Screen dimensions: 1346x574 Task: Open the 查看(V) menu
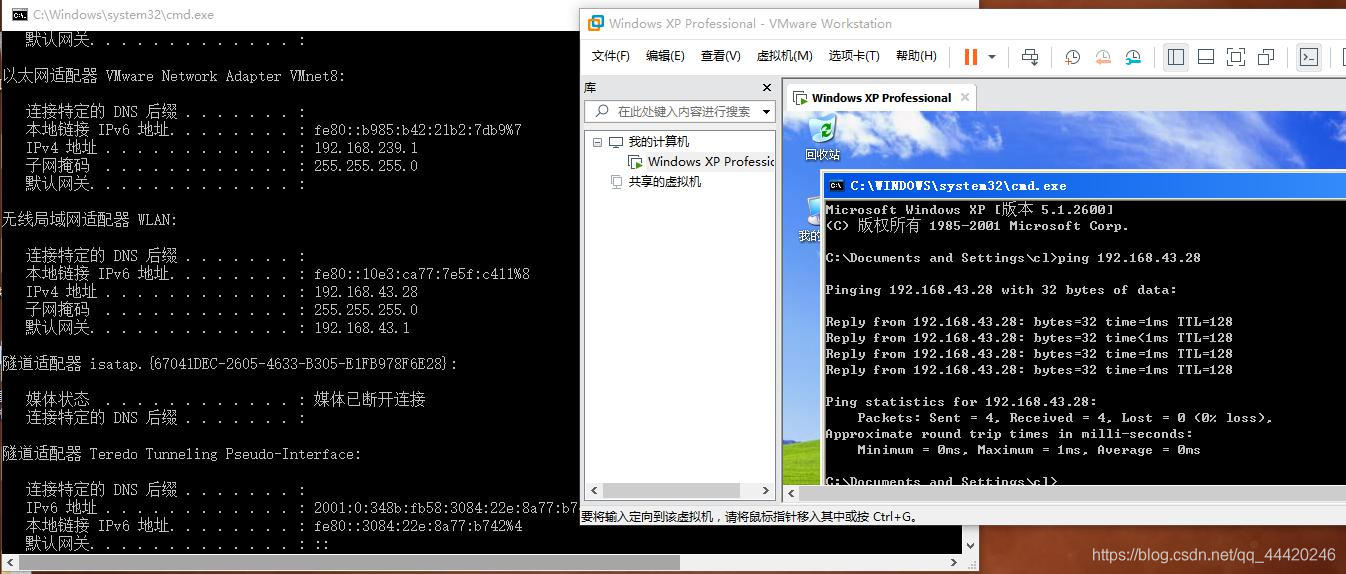pyautogui.click(x=720, y=56)
